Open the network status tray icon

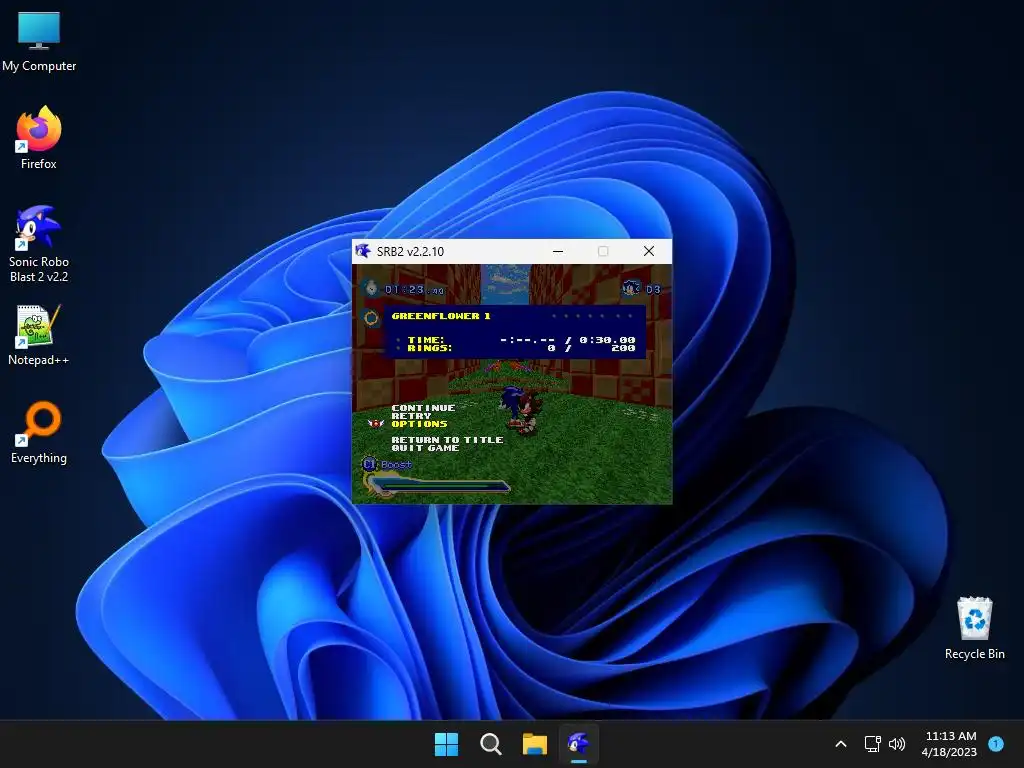[872, 744]
